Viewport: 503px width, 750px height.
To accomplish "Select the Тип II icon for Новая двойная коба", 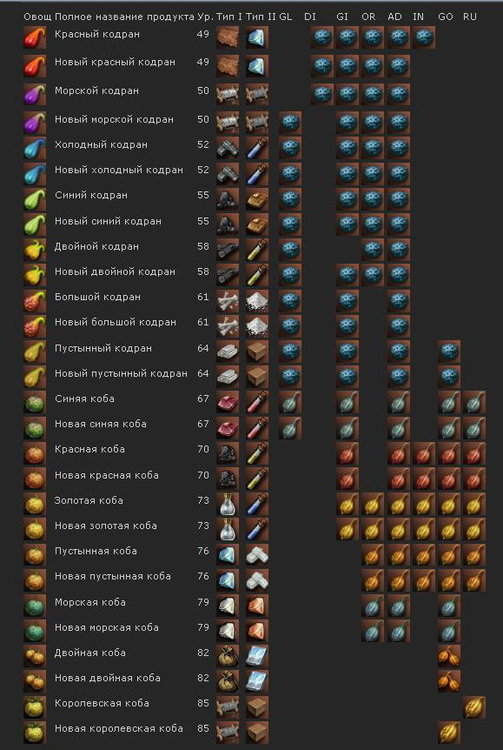I will point(257,682).
